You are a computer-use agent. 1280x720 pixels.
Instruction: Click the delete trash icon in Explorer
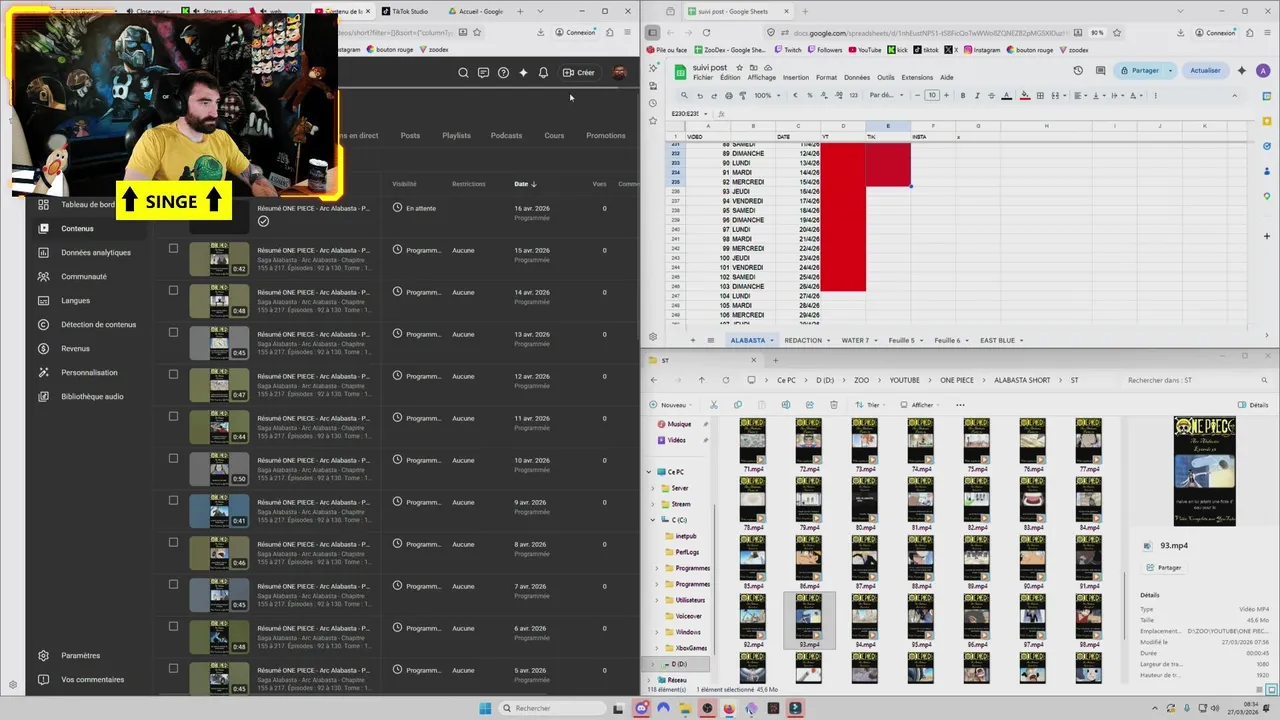tap(834, 405)
